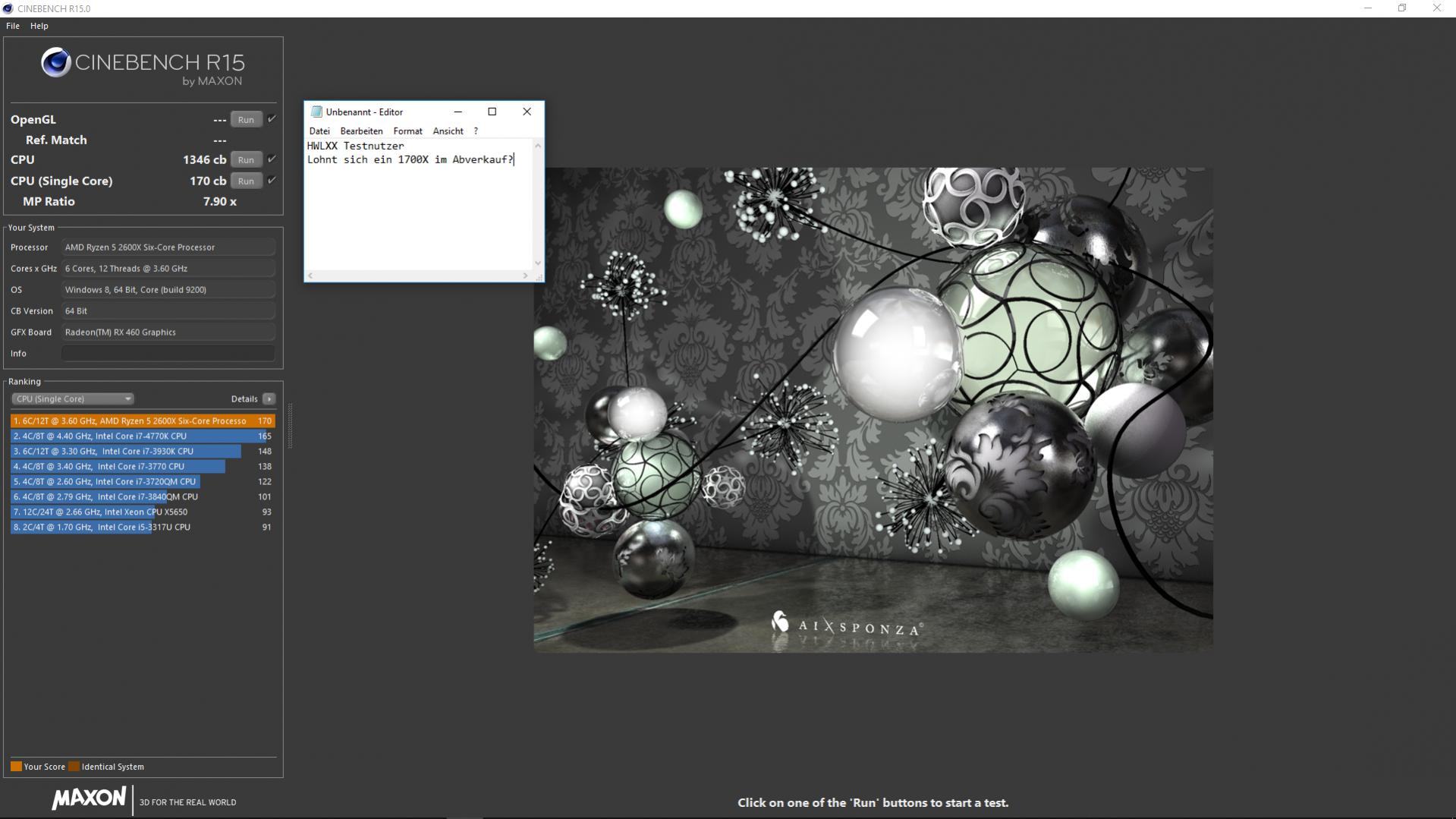Viewport: 1456px width, 819px height.
Task: Open the Help menu in Cinebench
Action: [39, 26]
